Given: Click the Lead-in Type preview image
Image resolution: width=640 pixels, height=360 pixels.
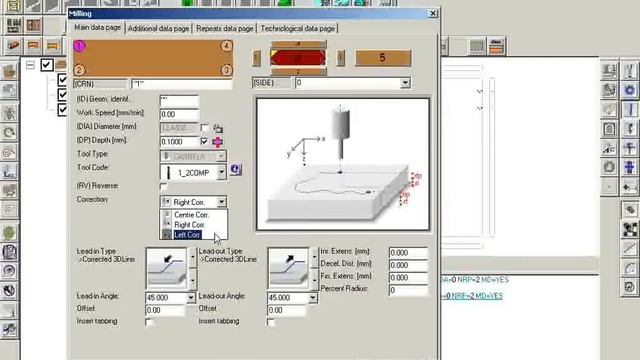Looking at the screenshot, I should [x=167, y=269].
